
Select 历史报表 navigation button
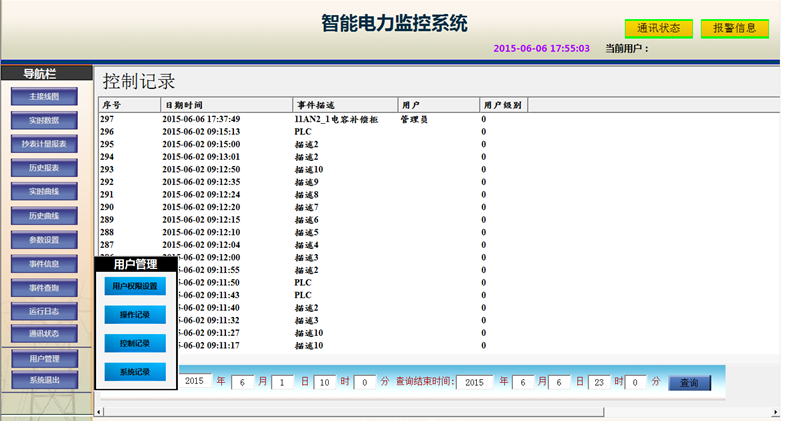(x=44, y=168)
